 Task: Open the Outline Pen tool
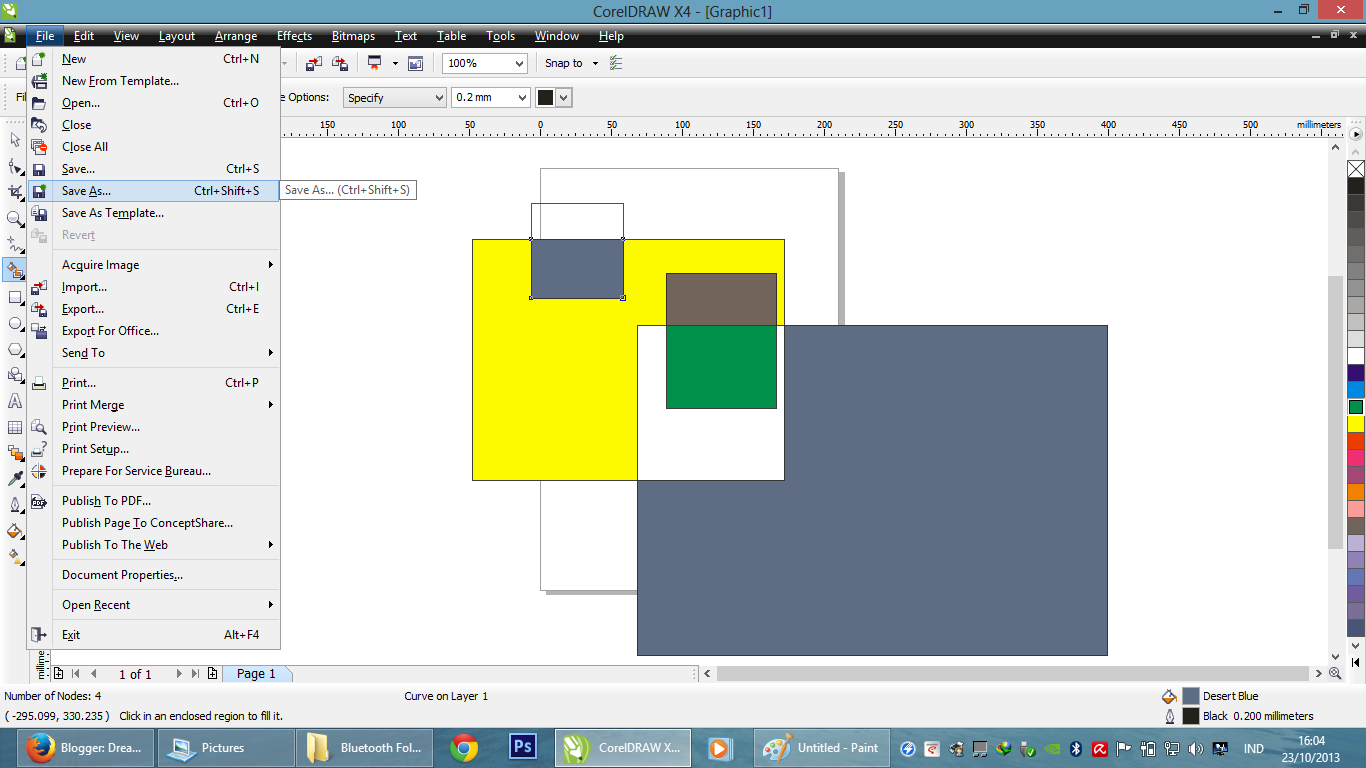(x=15, y=502)
